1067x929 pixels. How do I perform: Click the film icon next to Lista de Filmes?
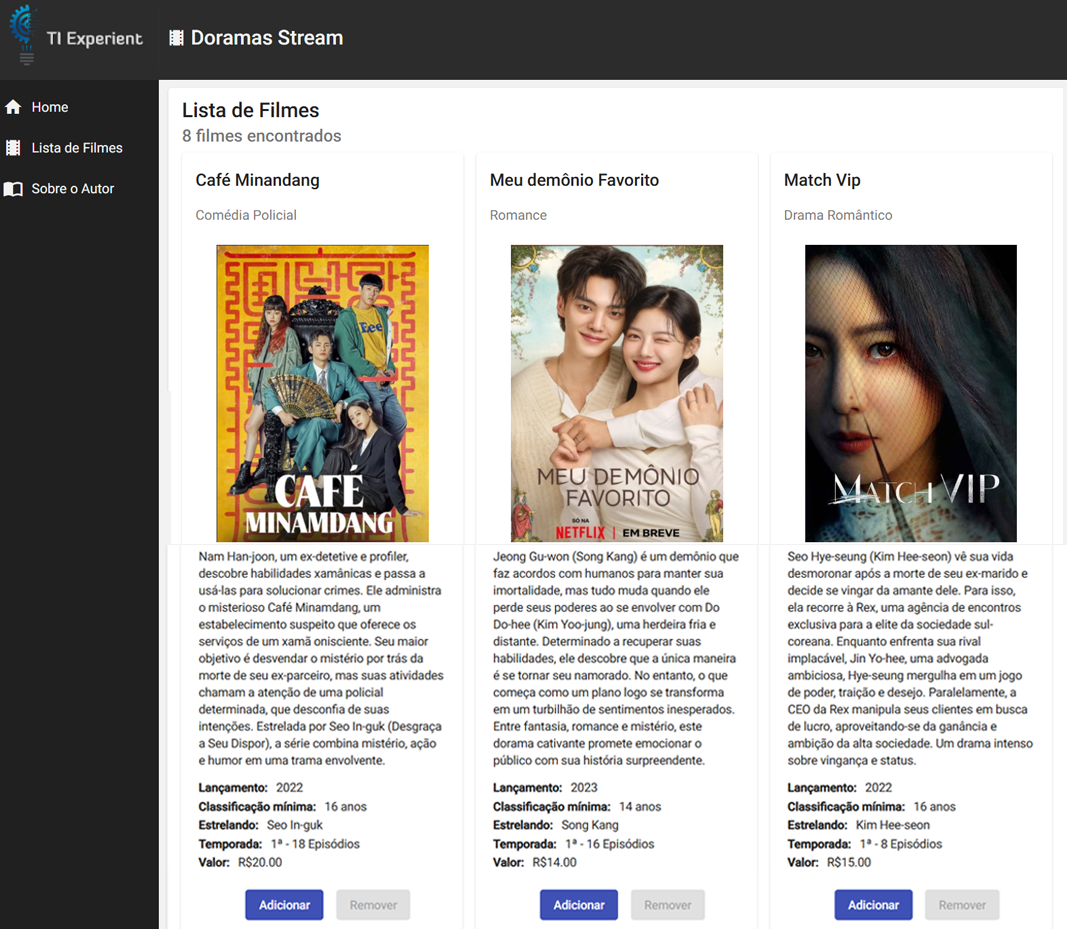click(x=13, y=148)
